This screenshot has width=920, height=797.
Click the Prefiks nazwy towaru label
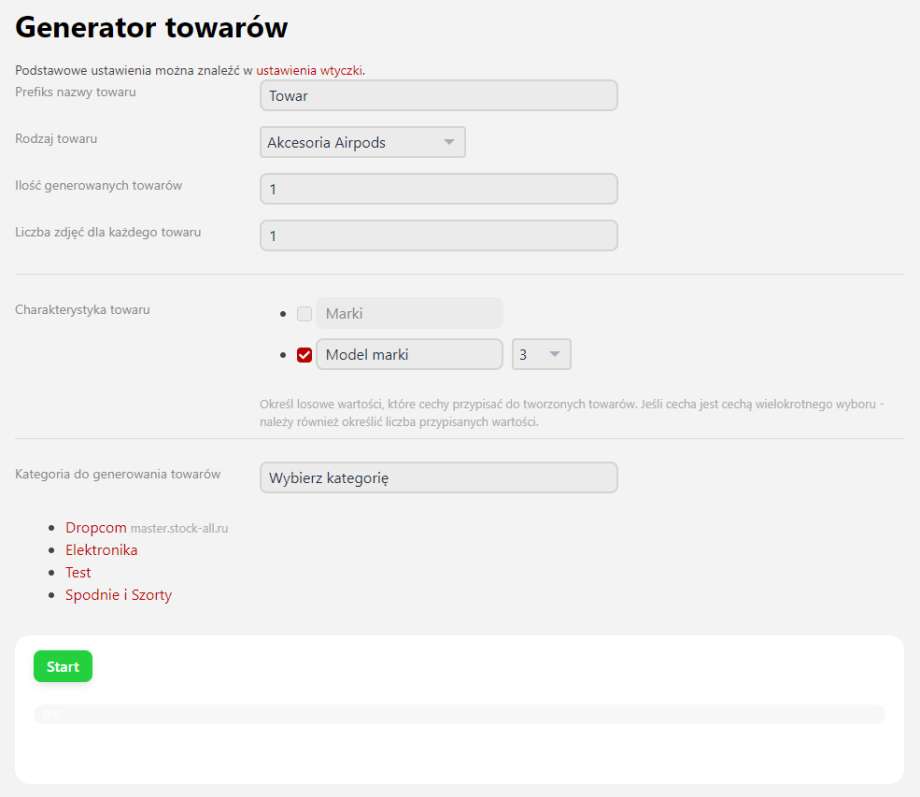(x=75, y=93)
